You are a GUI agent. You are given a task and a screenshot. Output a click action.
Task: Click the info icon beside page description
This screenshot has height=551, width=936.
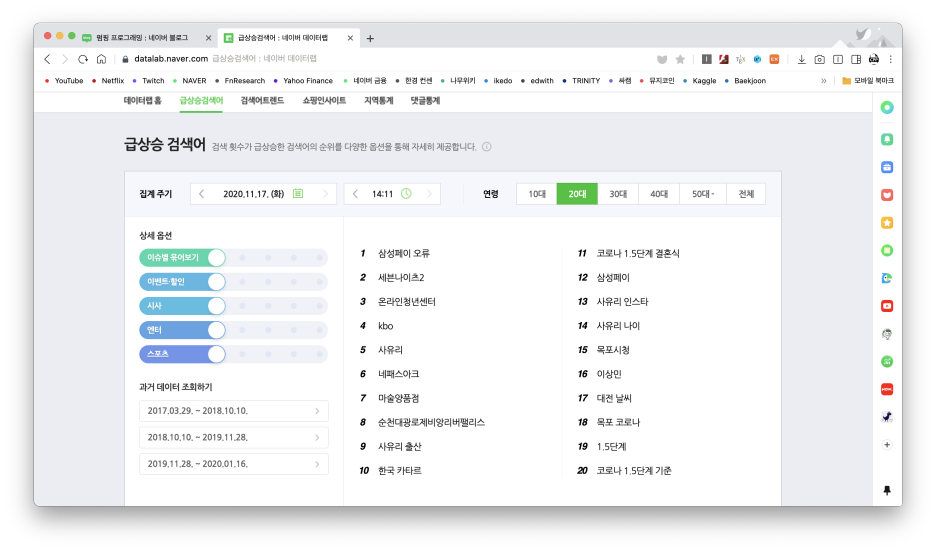point(487,147)
